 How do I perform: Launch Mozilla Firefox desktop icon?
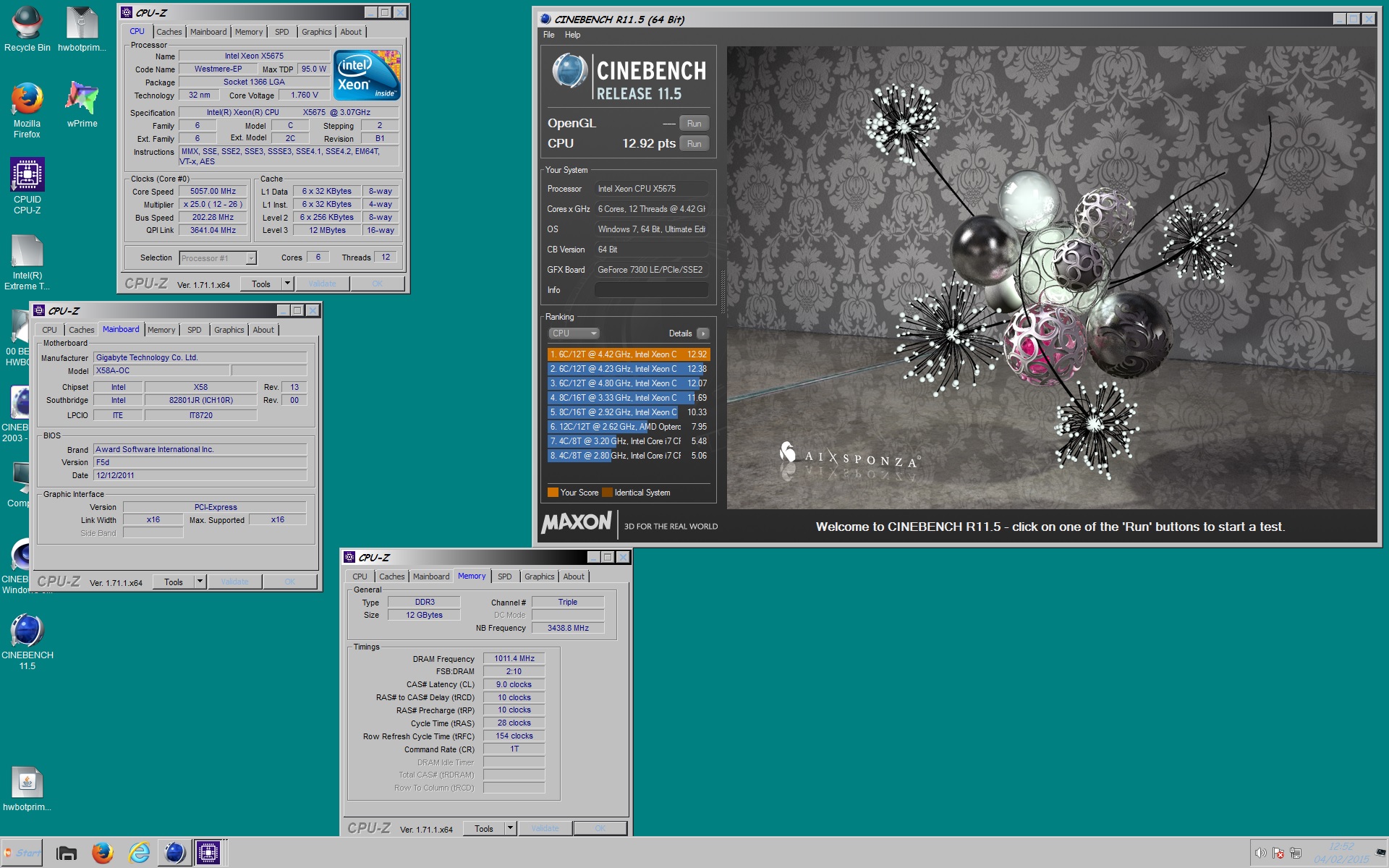27,110
